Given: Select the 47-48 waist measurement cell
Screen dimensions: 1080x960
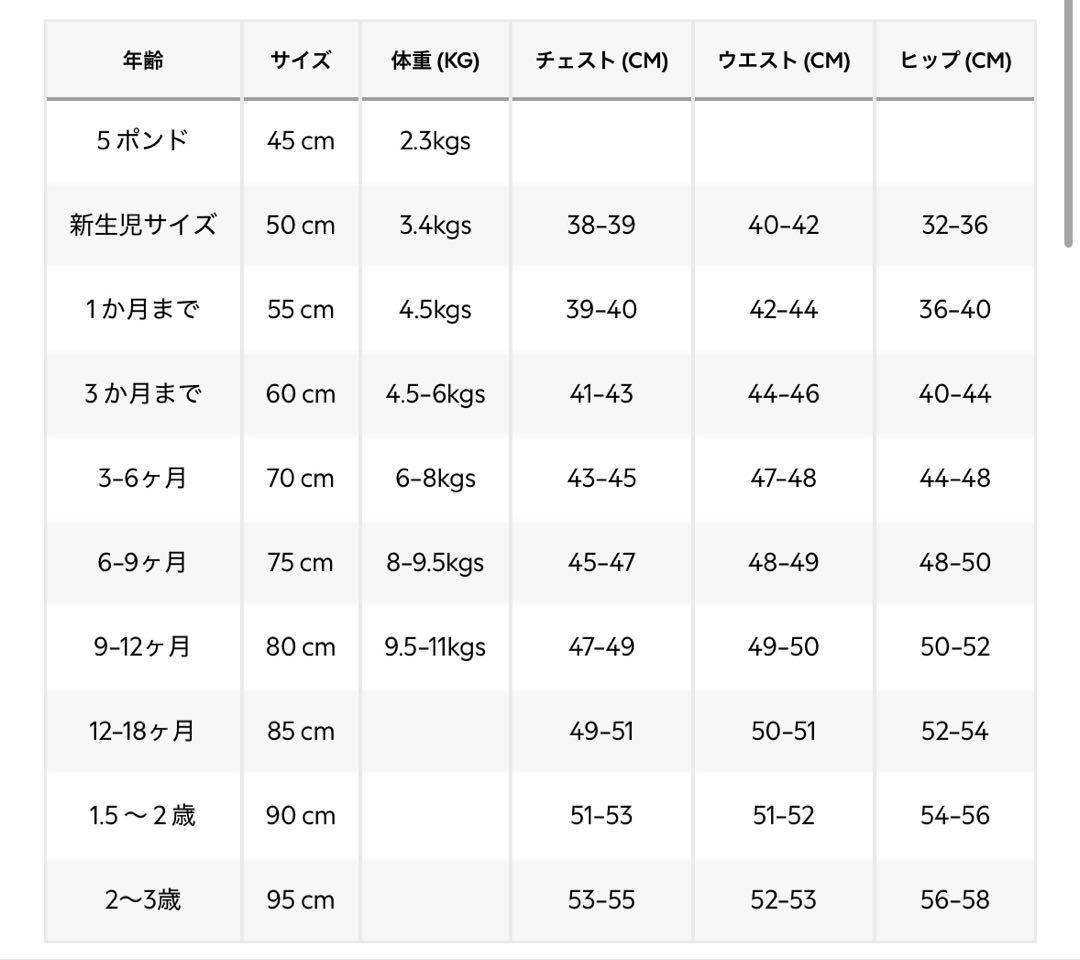Looking at the screenshot, I should [x=783, y=478].
